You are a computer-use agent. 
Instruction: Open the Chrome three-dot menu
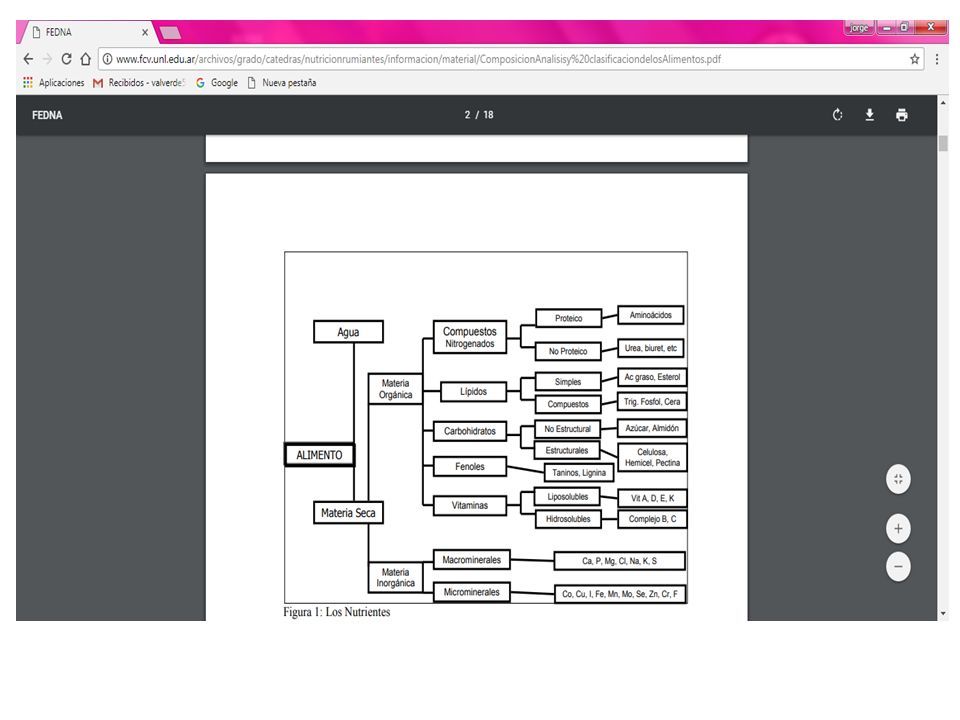pos(937,59)
